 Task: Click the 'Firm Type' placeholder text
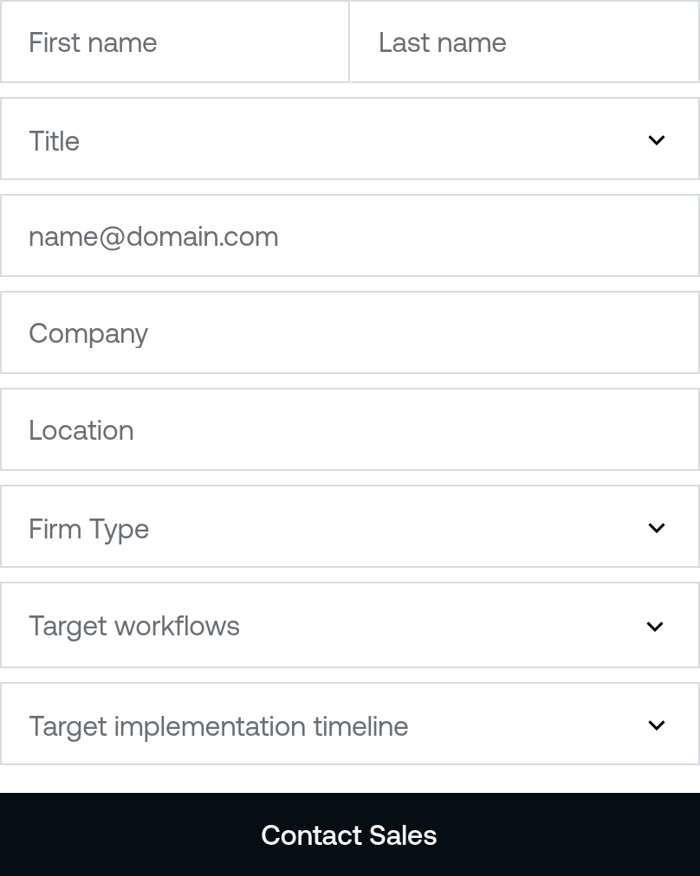tap(89, 529)
